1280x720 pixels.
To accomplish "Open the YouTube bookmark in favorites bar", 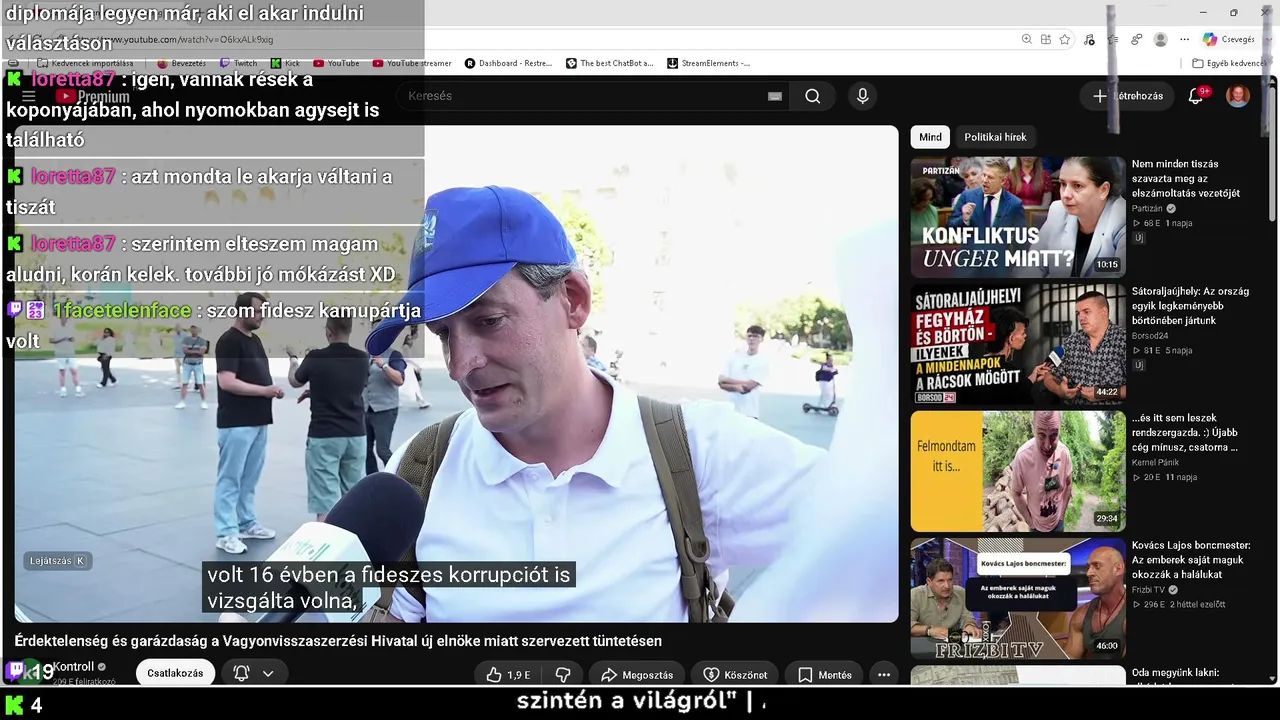I will click(x=336, y=63).
